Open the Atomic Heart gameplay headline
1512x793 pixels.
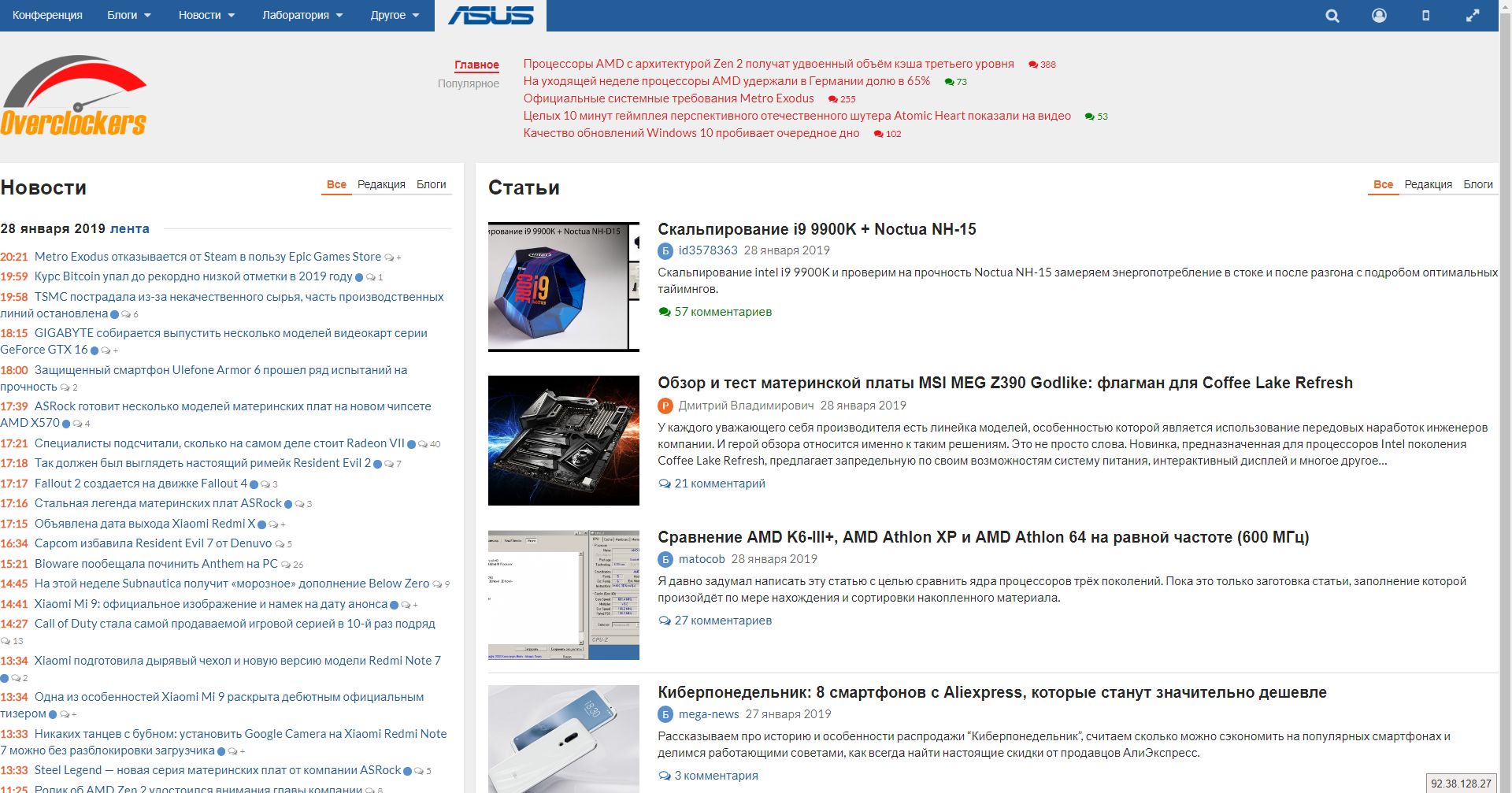(797, 116)
